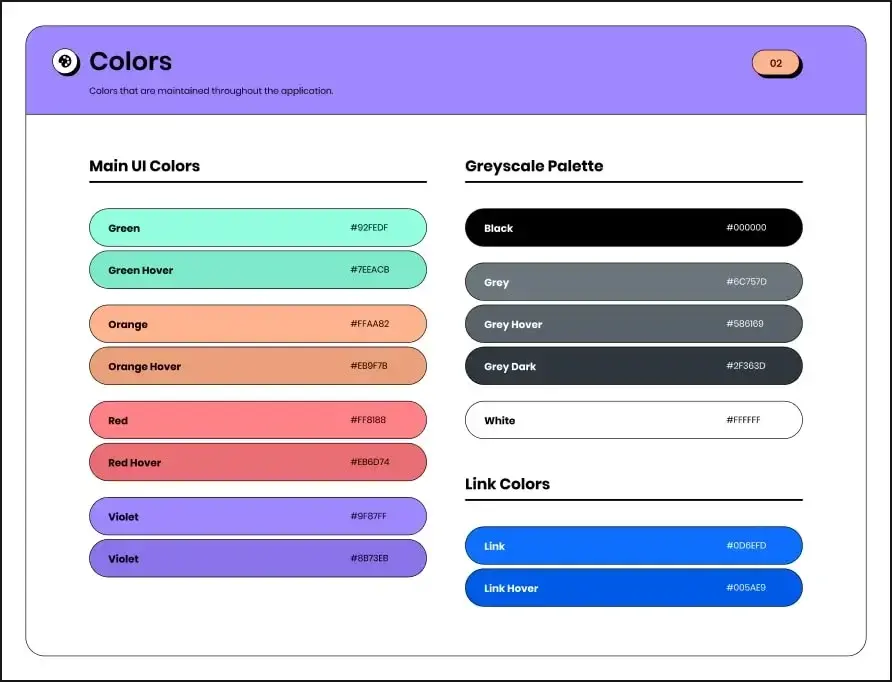Click the blue Link swatch

pyautogui.click(x=633, y=546)
